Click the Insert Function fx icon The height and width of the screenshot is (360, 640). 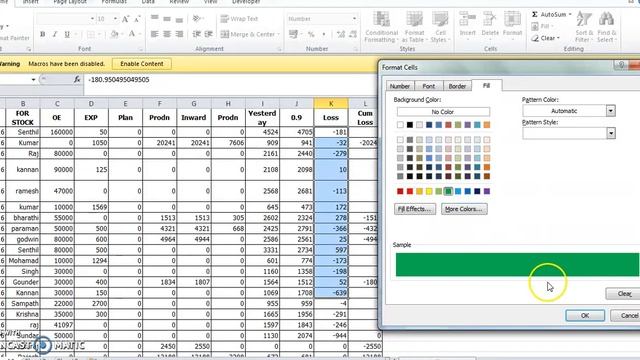(x=77, y=80)
